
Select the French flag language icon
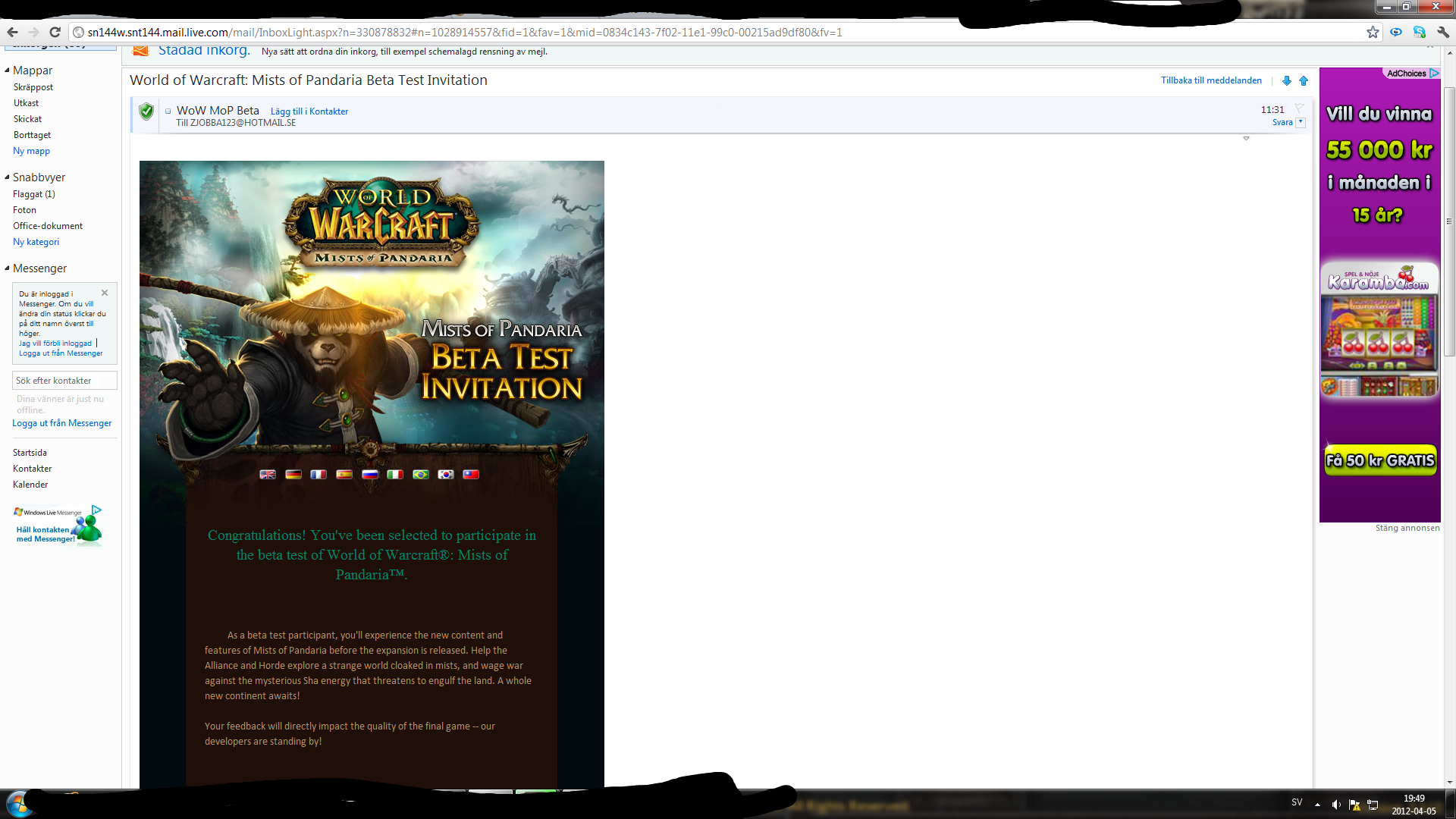point(318,475)
